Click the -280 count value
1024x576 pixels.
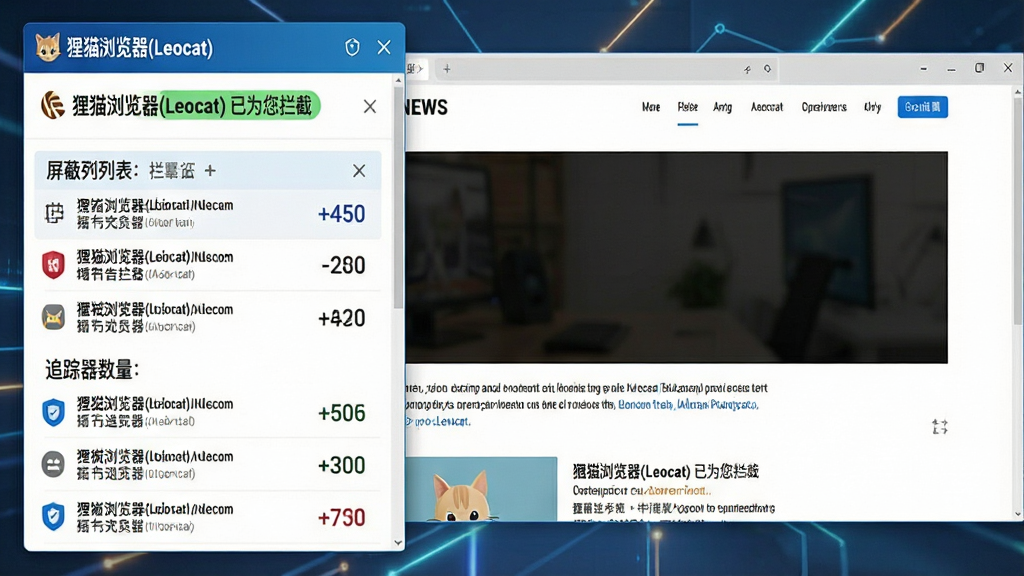(344, 265)
